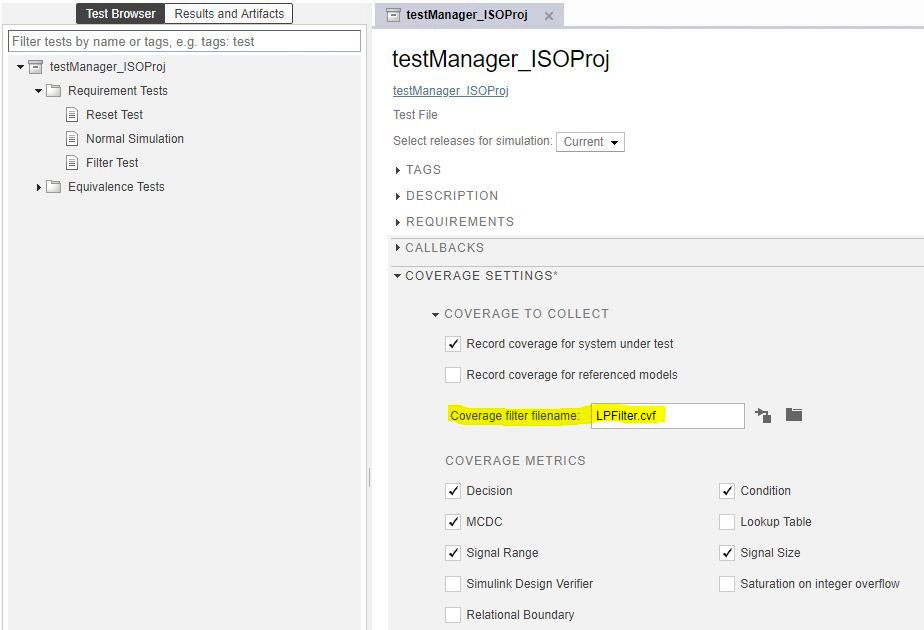The image size is (924, 630).
Task: Click the create filter icon beside filename field
Action: tap(763, 415)
